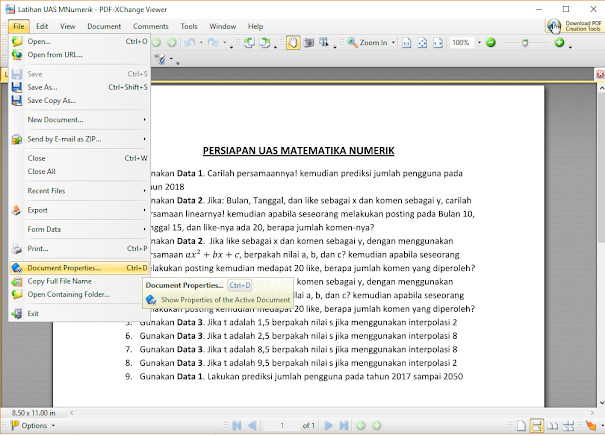The image size is (605, 436).
Task: Click the green plus zoom in button
Action: click(x=559, y=42)
